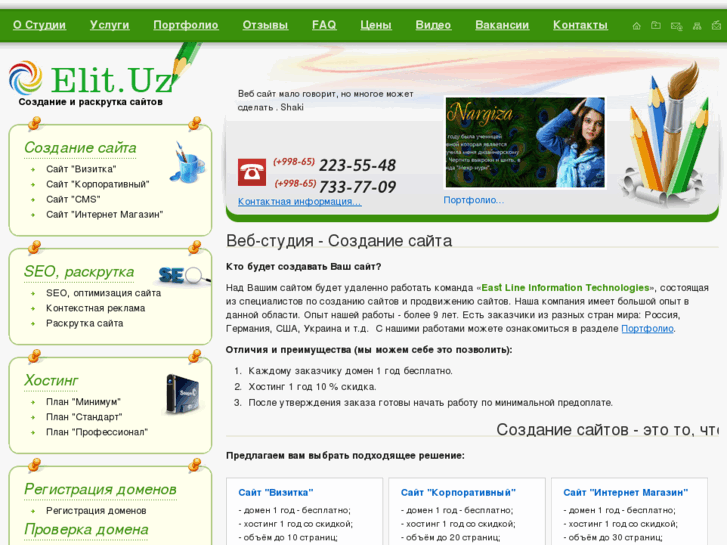Click the Проверка домена heading
This screenshot has width=727, height=545.
pyautogui.click(x=86, y=530)
